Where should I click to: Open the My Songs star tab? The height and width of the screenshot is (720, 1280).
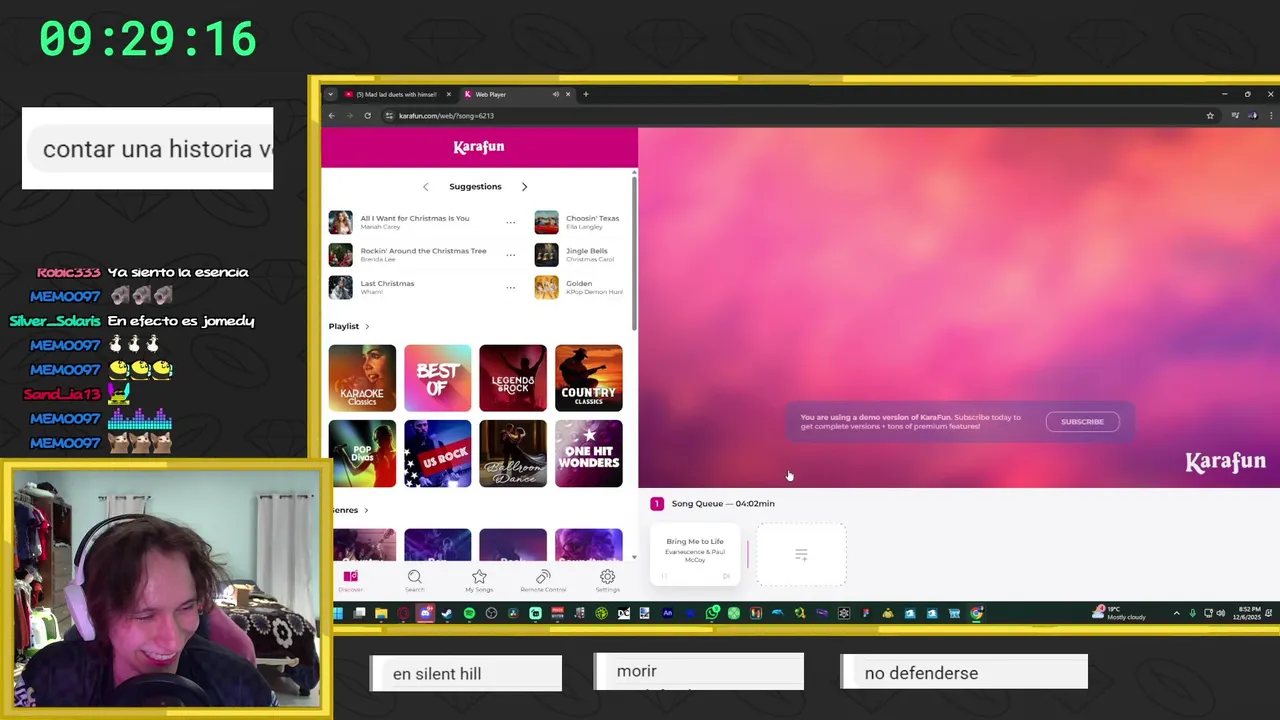click(479, 580)
